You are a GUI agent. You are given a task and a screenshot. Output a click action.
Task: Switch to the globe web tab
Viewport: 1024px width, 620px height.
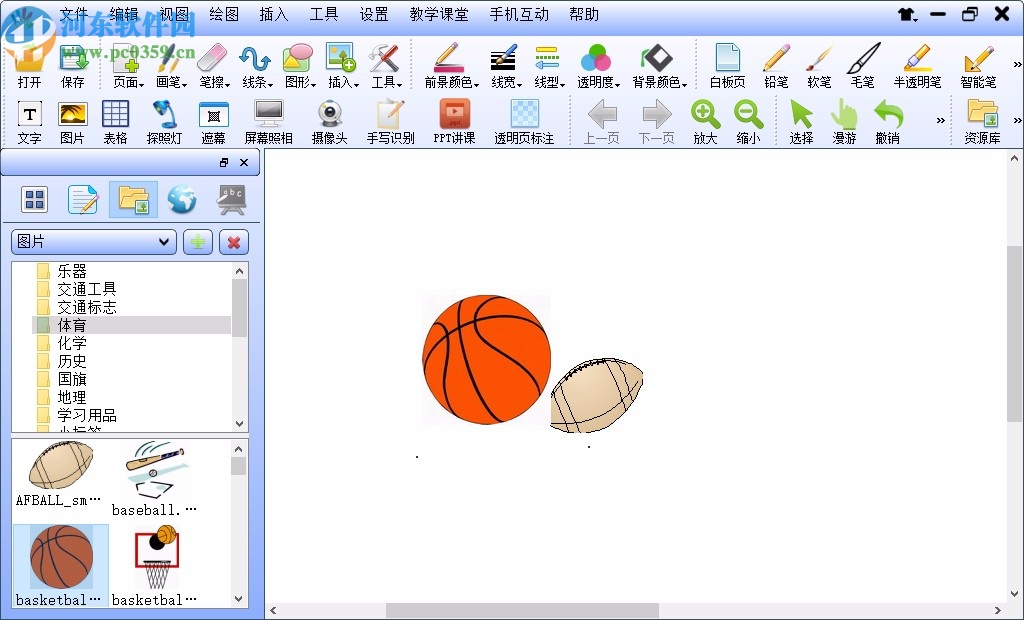(182, 199)
